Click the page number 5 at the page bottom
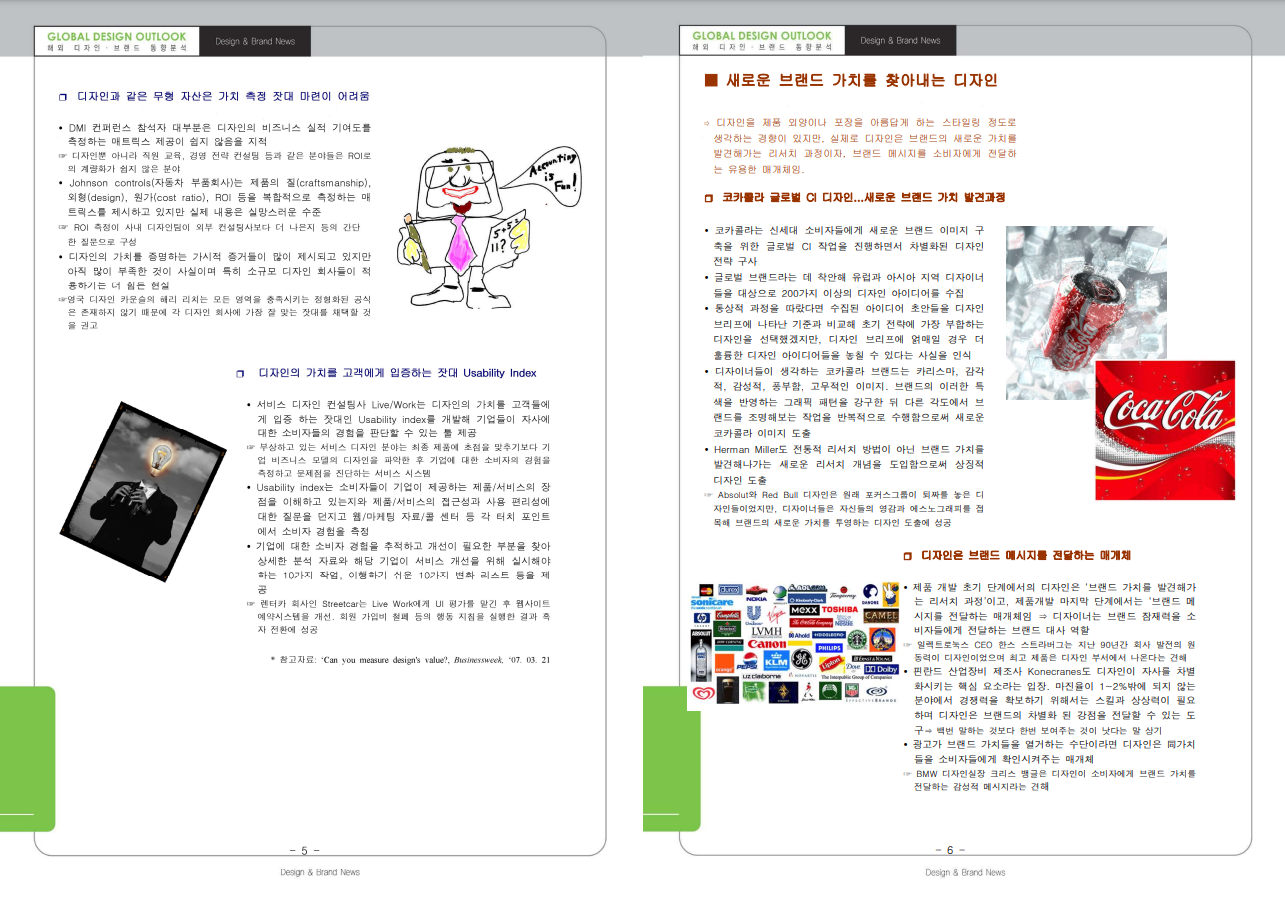 304,850
